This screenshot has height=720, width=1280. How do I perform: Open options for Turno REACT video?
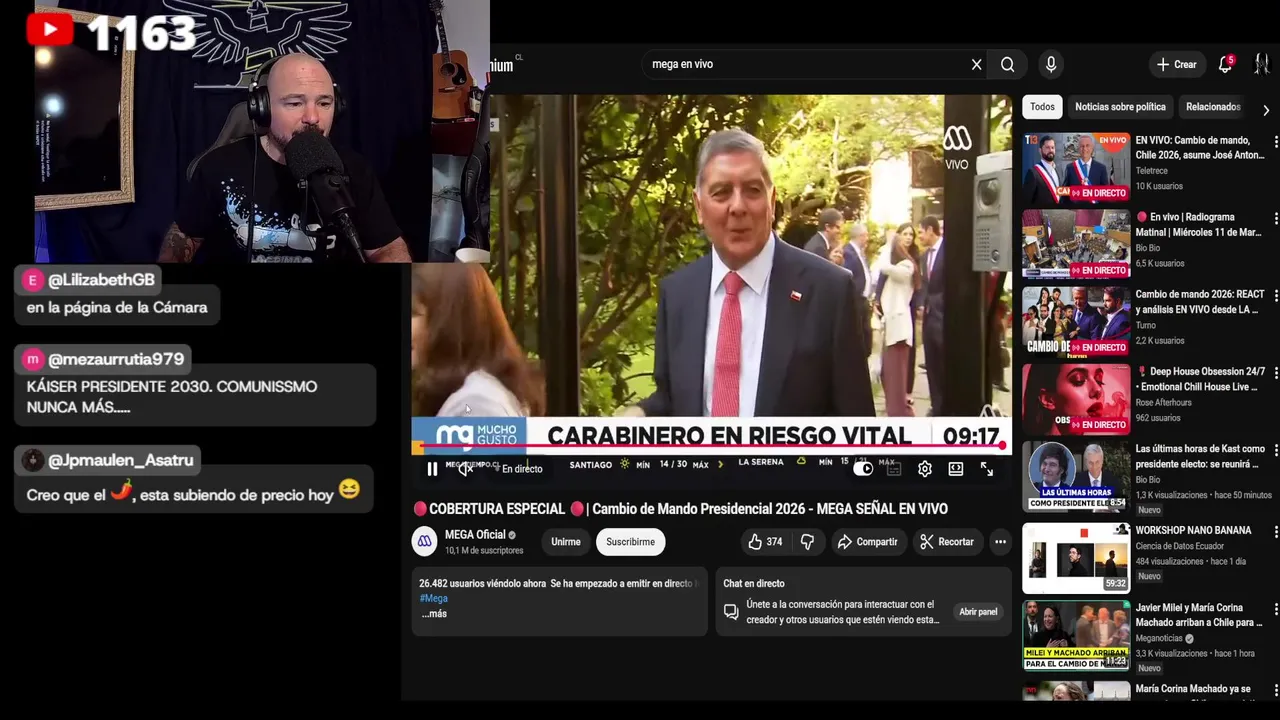click(x=1275, y=296)
